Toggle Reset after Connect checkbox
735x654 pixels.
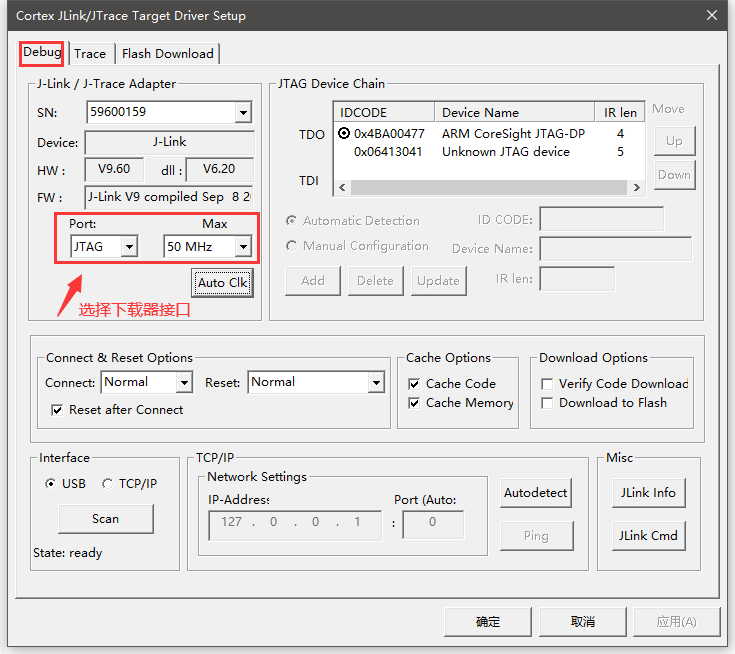pyautogui.click(x=57, y=410)
